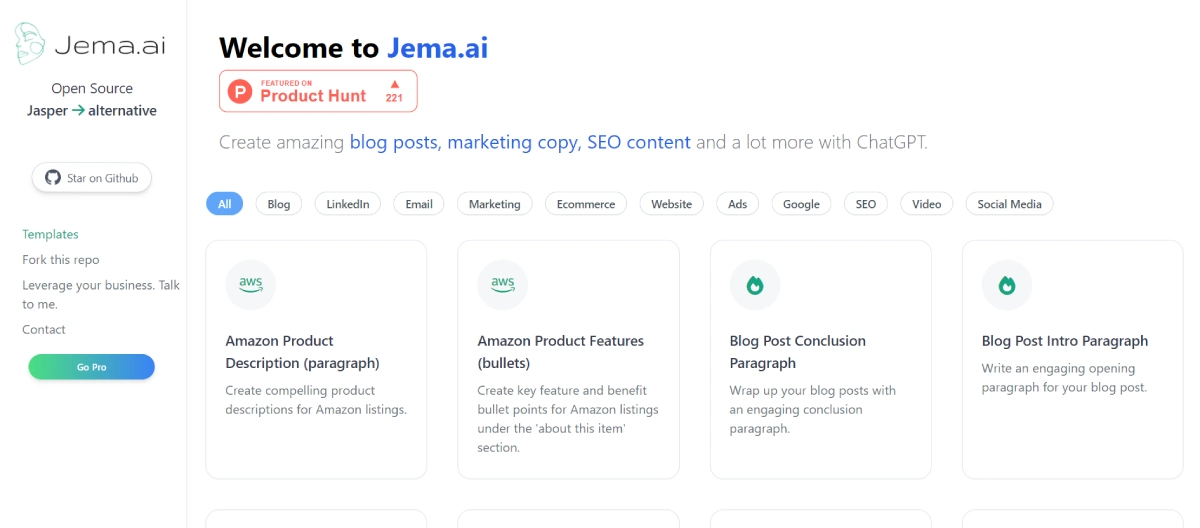Go to Templates in the sidebar
This screenshot has height=528, width=1200.
[x=50, y=234]
